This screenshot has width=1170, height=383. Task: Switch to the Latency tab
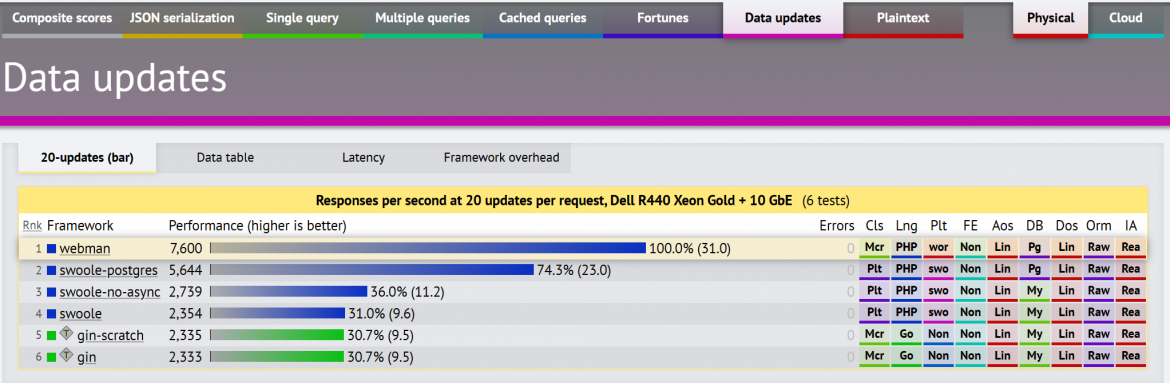point(363,158)
